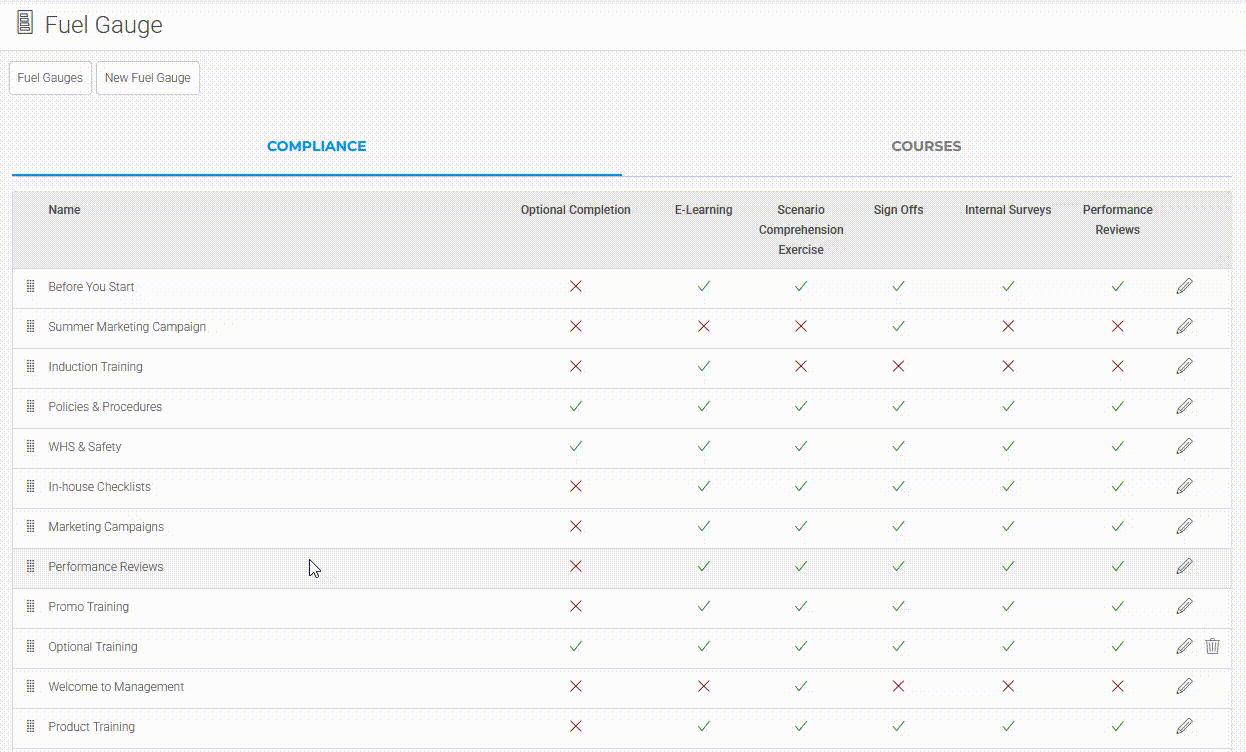
Task: Click the Performance Reviews row name
Action: [x=105, y=567]
